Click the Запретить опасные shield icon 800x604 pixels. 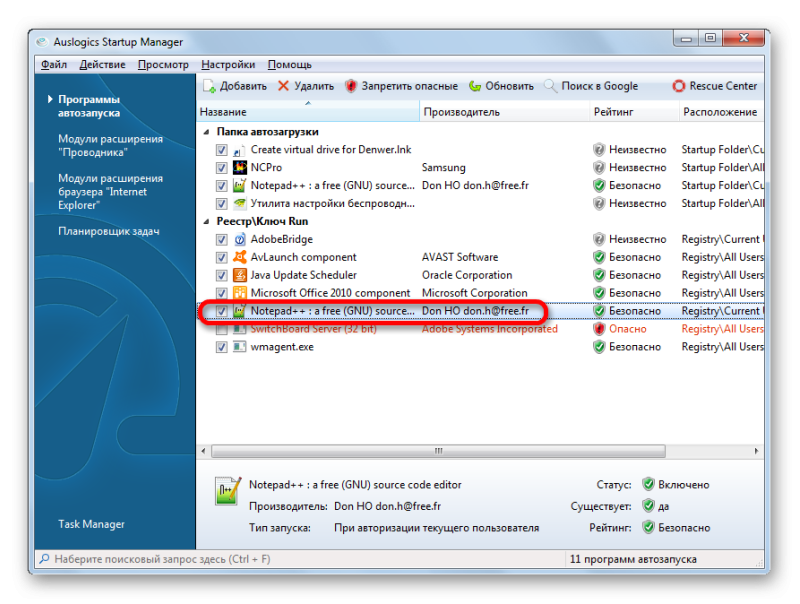[x=351, y=86]
